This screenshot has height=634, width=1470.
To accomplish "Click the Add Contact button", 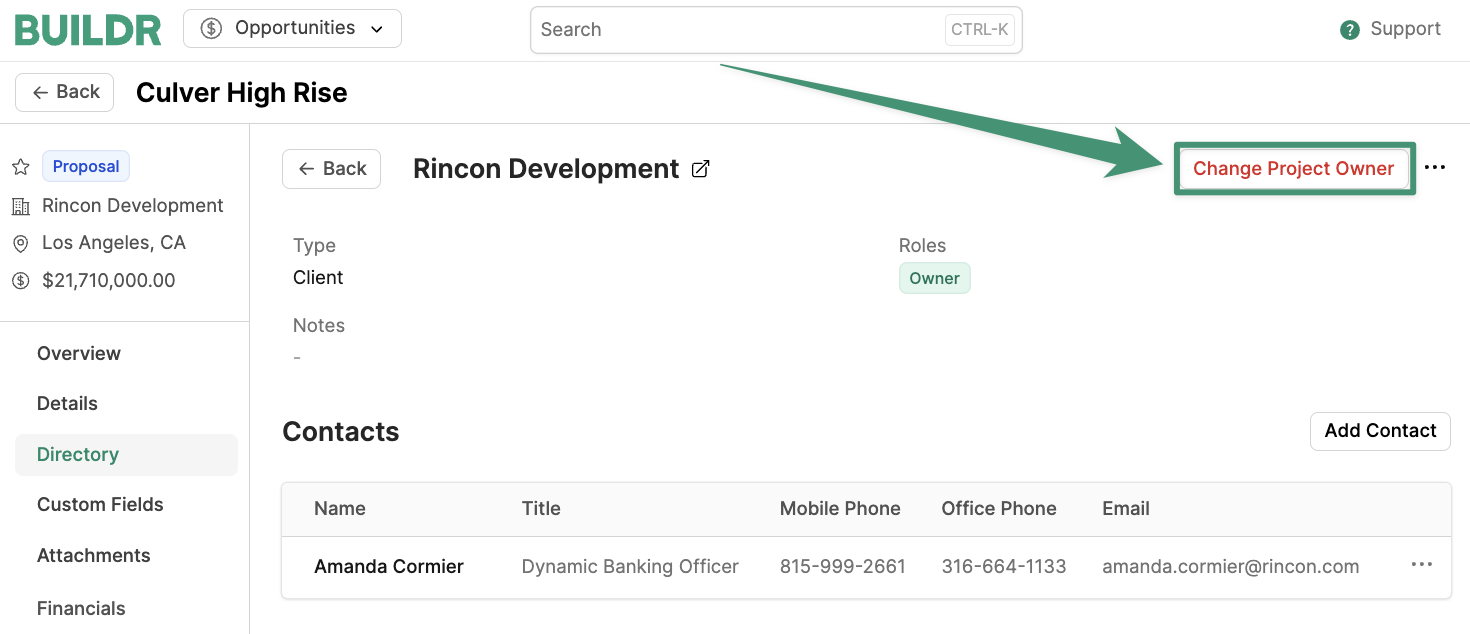I will tap(1380, 431).
